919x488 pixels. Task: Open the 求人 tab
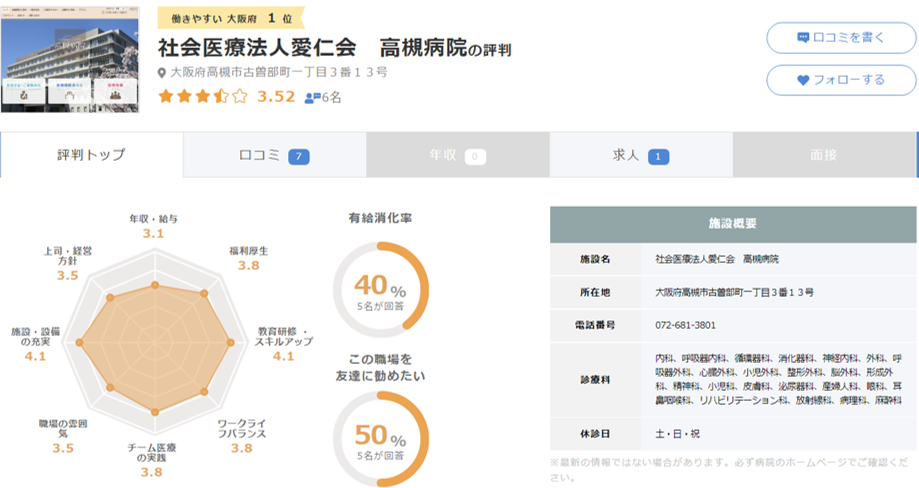[x=641, y=155]
